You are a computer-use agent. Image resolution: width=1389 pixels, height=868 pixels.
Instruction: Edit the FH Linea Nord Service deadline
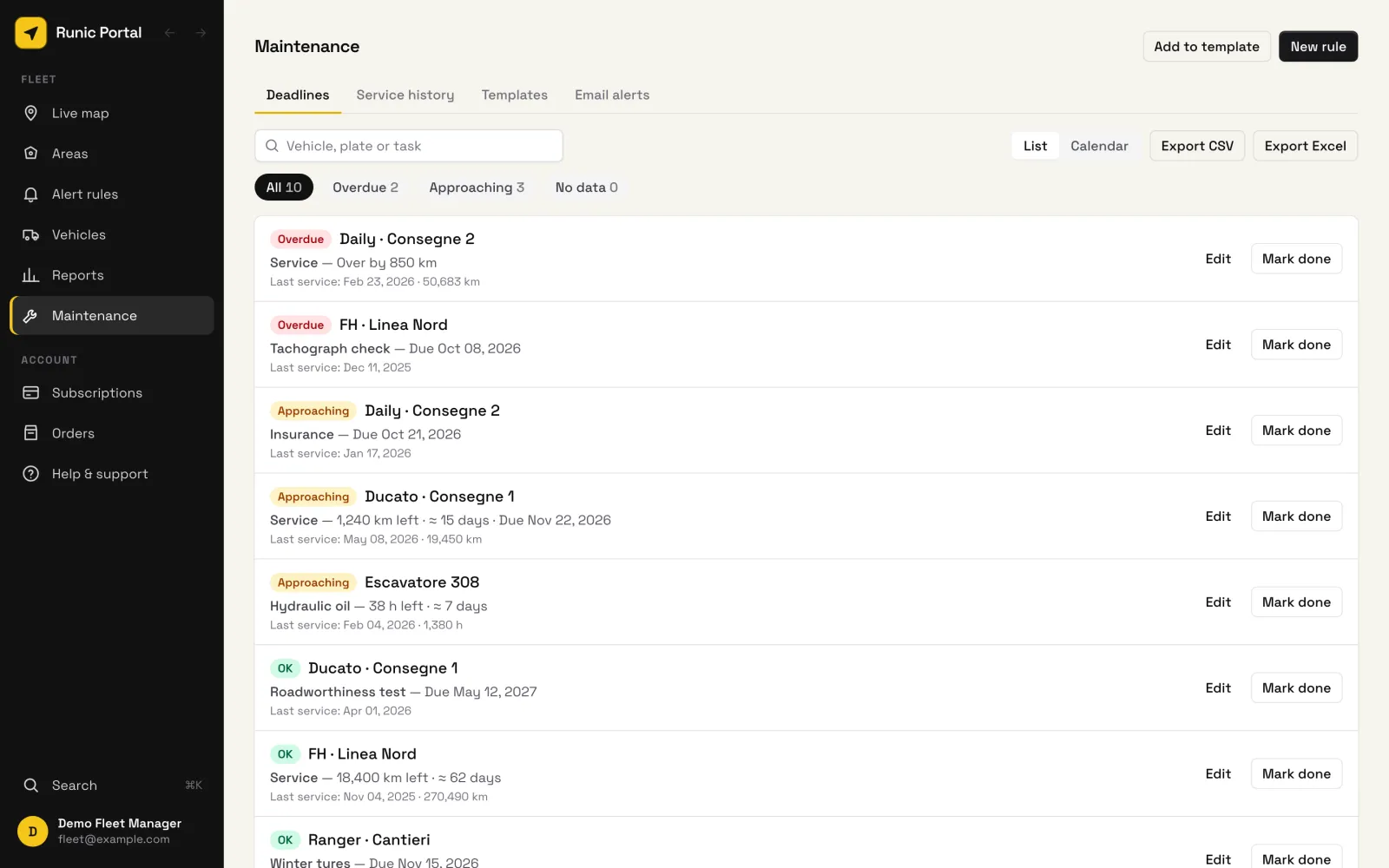pyautogui.click(x=1218, y=774)
